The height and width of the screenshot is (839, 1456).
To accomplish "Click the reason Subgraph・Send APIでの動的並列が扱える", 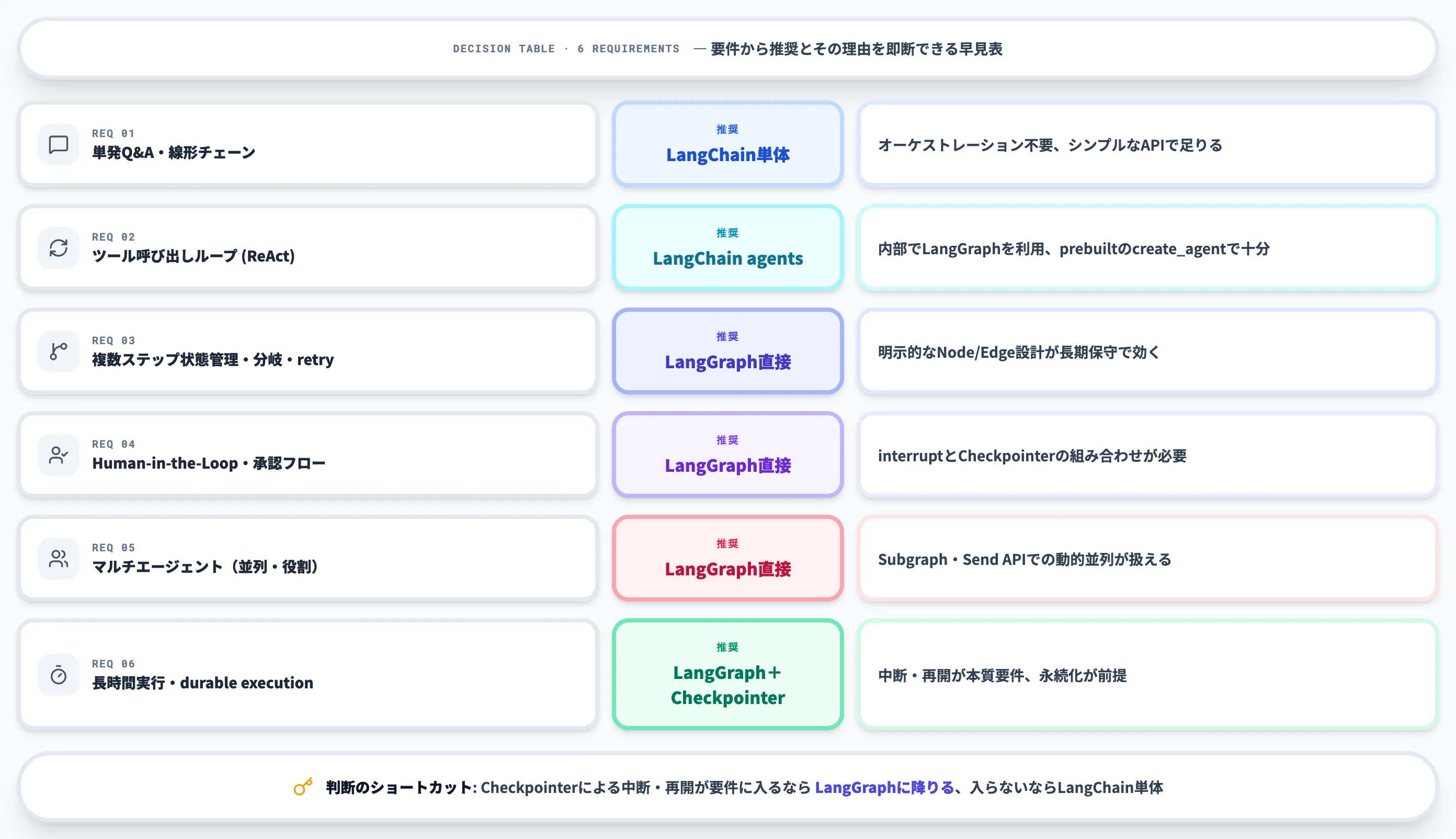I will pos(1025,560).
